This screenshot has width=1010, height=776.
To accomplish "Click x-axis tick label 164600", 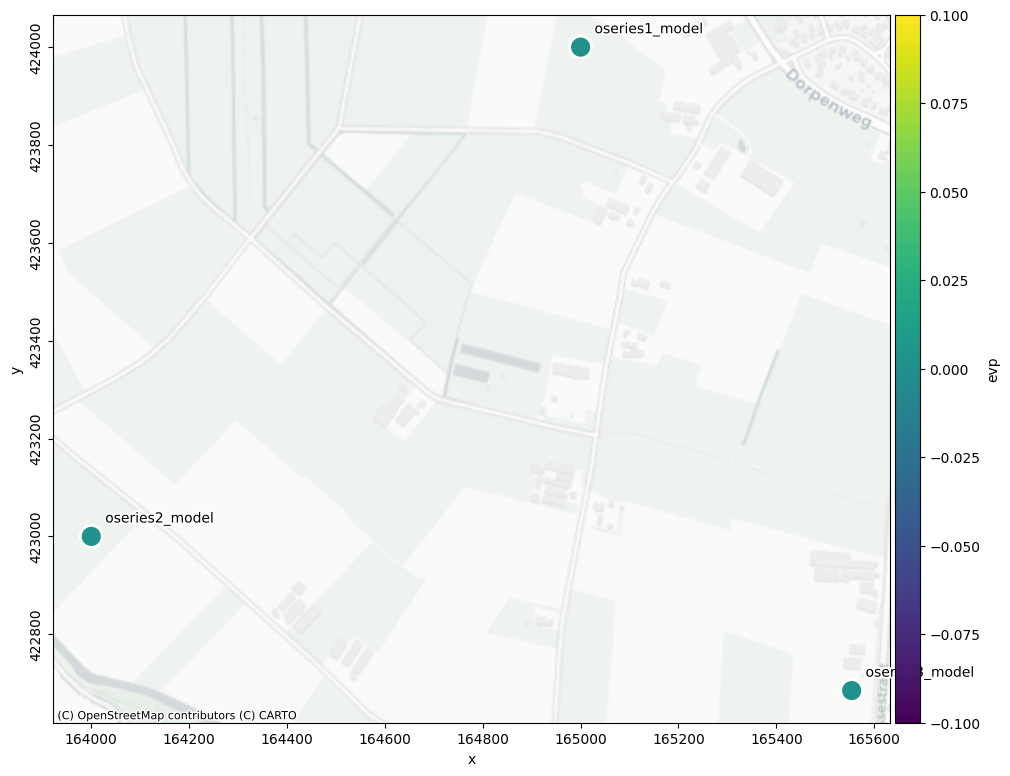I will [385, 739].
